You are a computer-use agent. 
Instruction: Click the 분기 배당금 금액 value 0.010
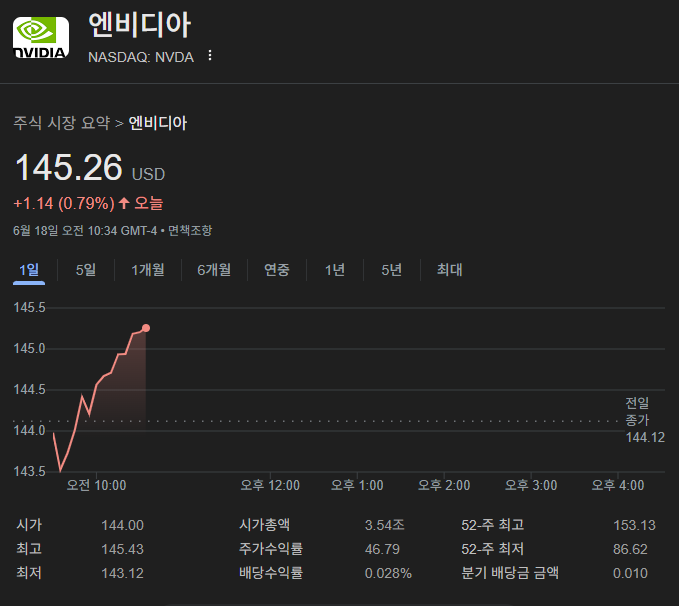point(630,573)
